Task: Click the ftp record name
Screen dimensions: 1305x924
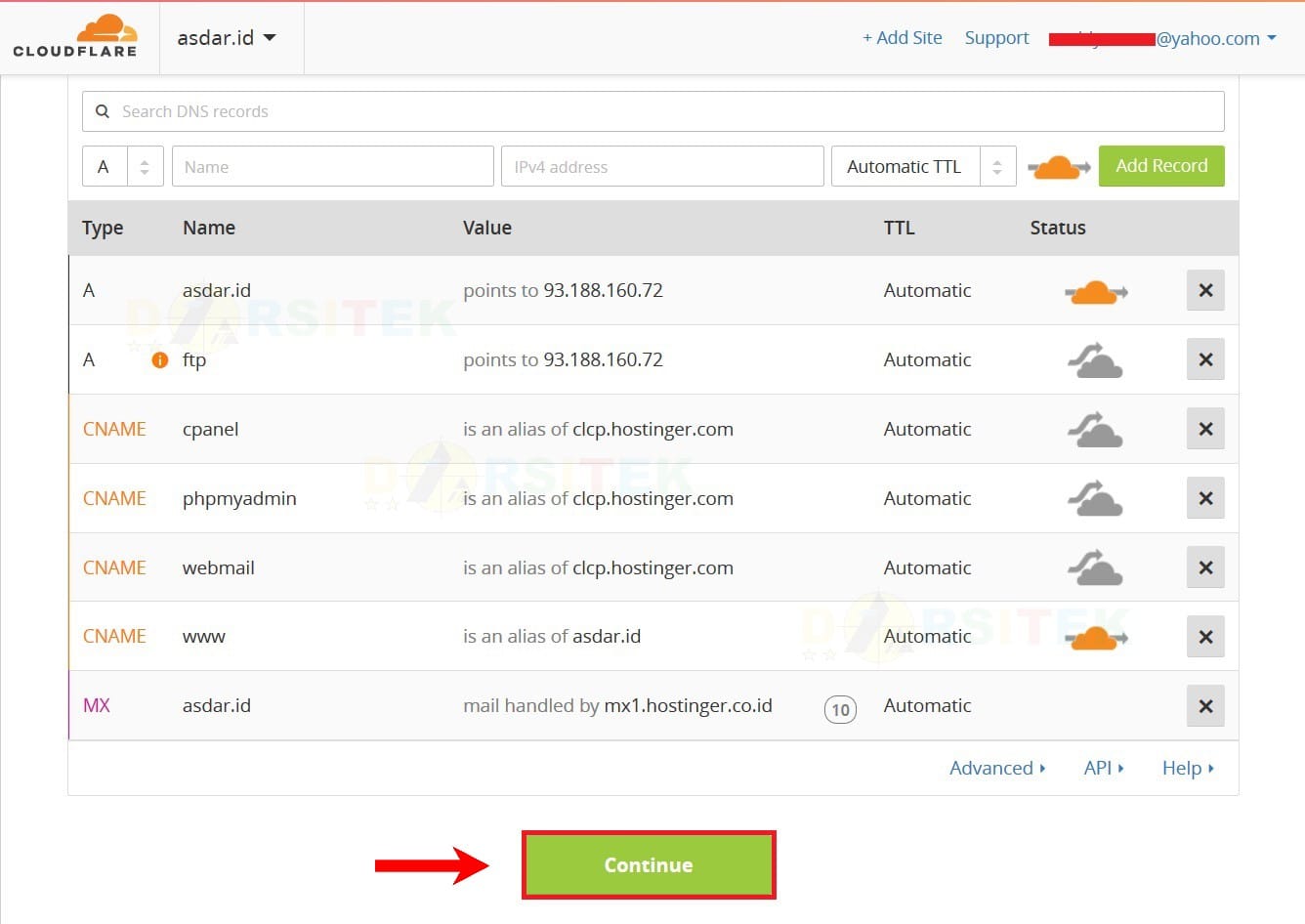Action: point(194,359)
